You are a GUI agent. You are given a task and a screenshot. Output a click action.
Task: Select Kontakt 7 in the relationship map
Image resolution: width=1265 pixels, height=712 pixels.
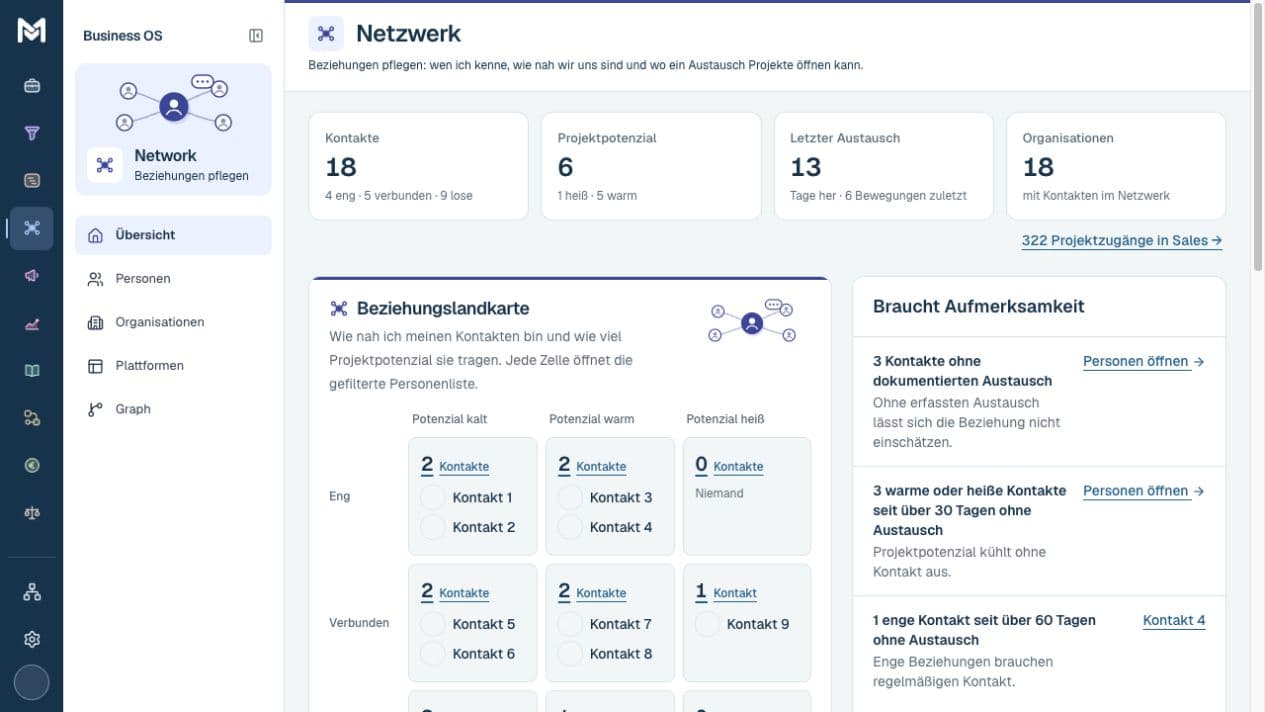(605, 624)
